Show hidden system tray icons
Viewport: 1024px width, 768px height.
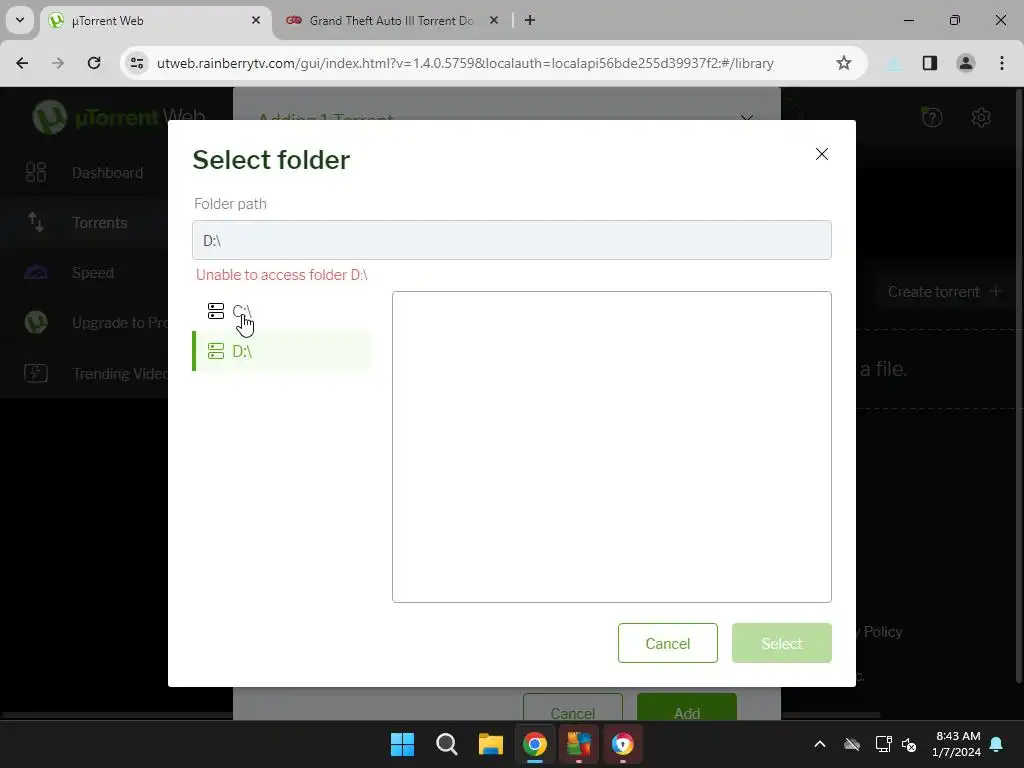tap(820, 744)
